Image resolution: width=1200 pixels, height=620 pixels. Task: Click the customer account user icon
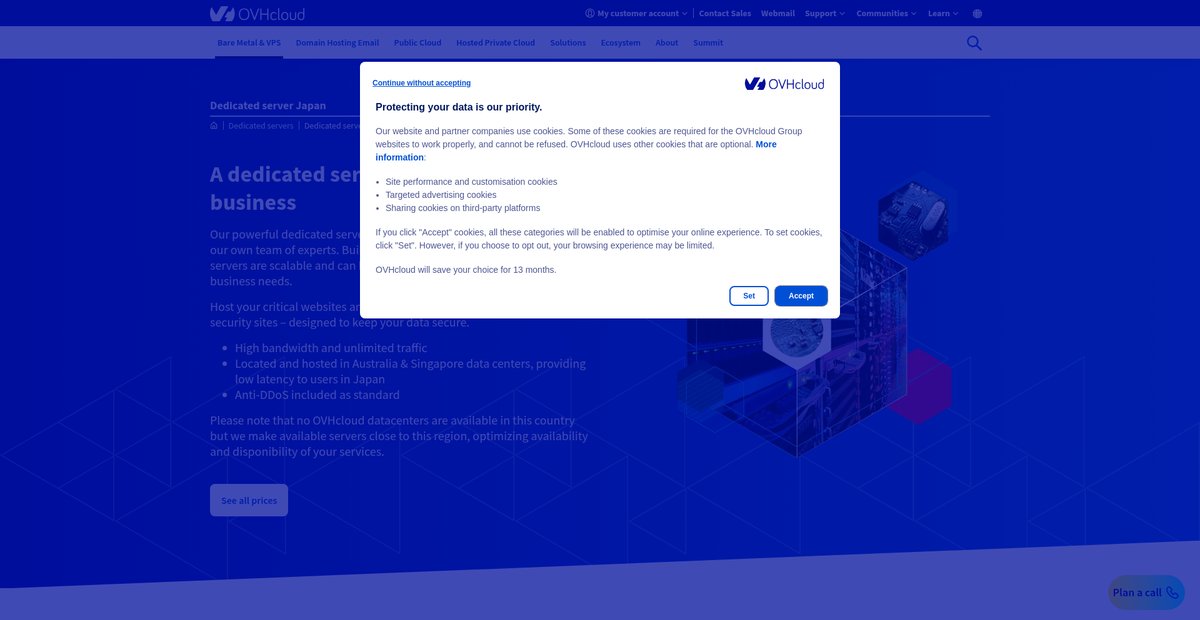(589, 14)
